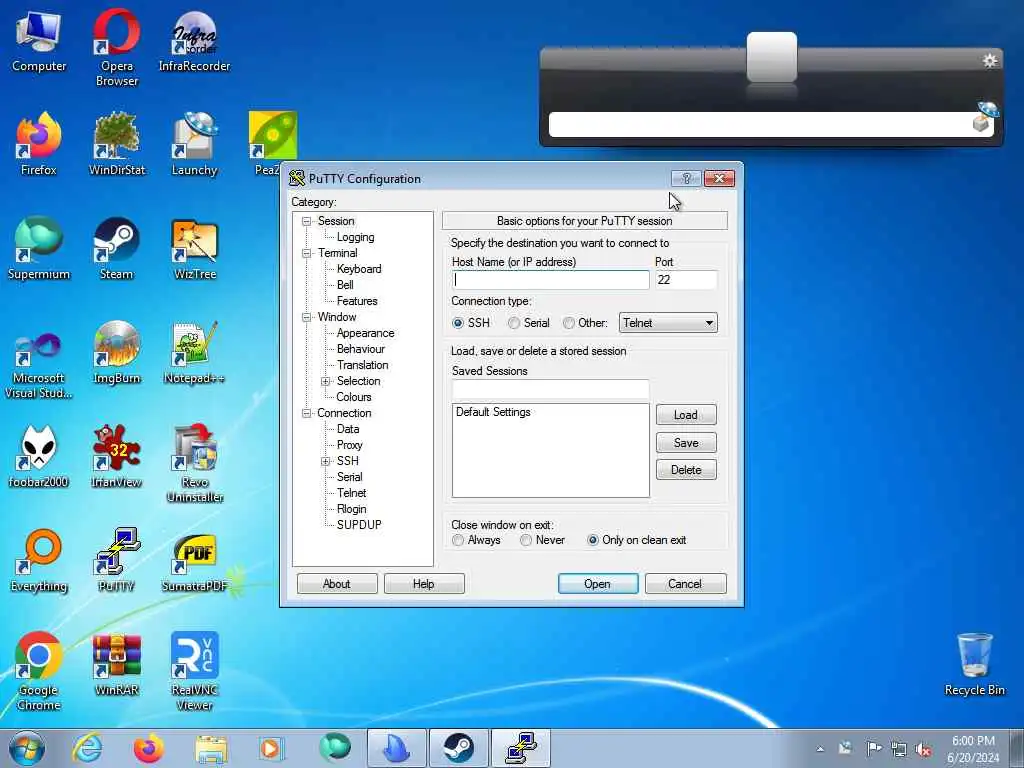This screenshot has height=768, width=1024.
Task: Click the Supermium desktop shortcut
Action: click(39, 249)
